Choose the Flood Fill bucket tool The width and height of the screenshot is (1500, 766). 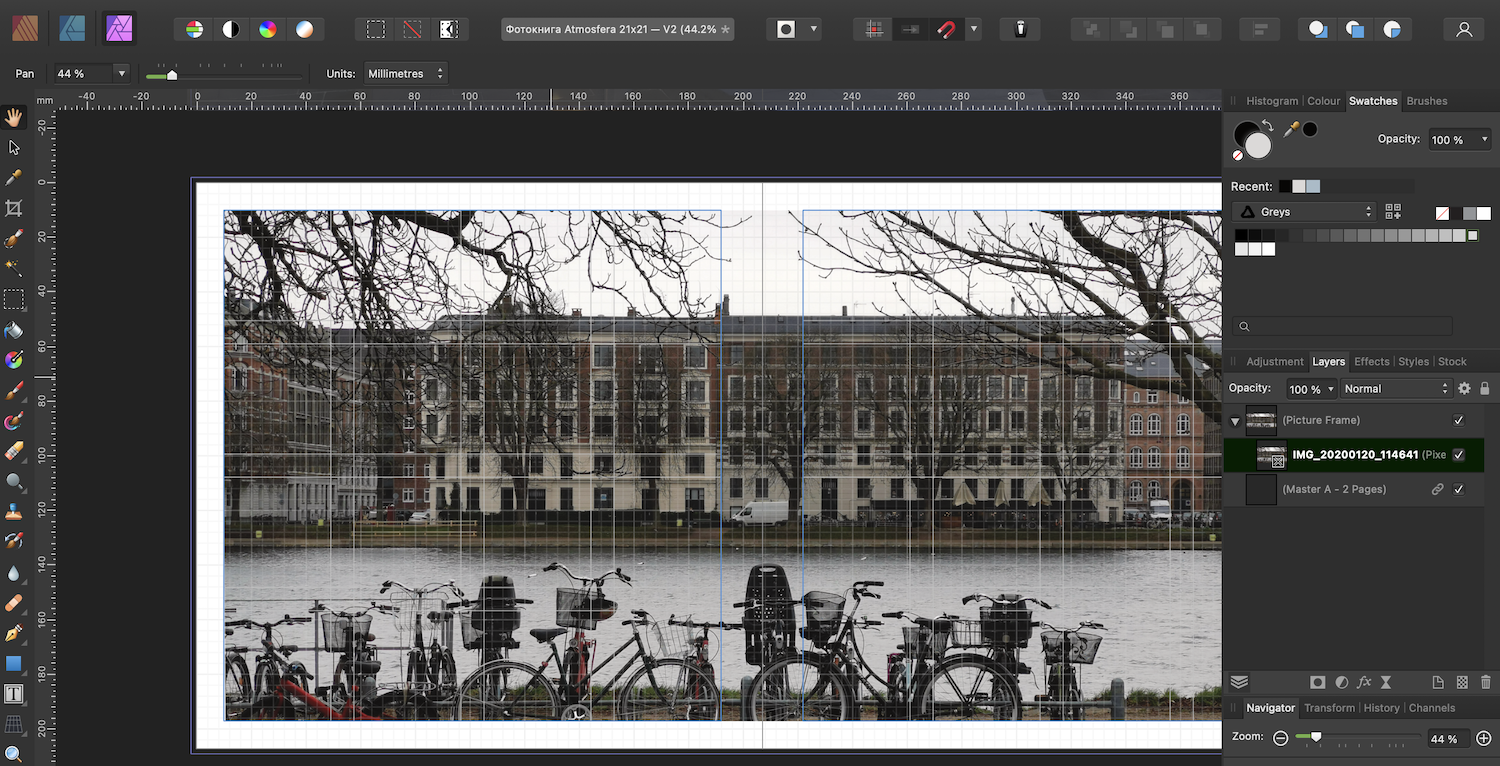point(14,330)
